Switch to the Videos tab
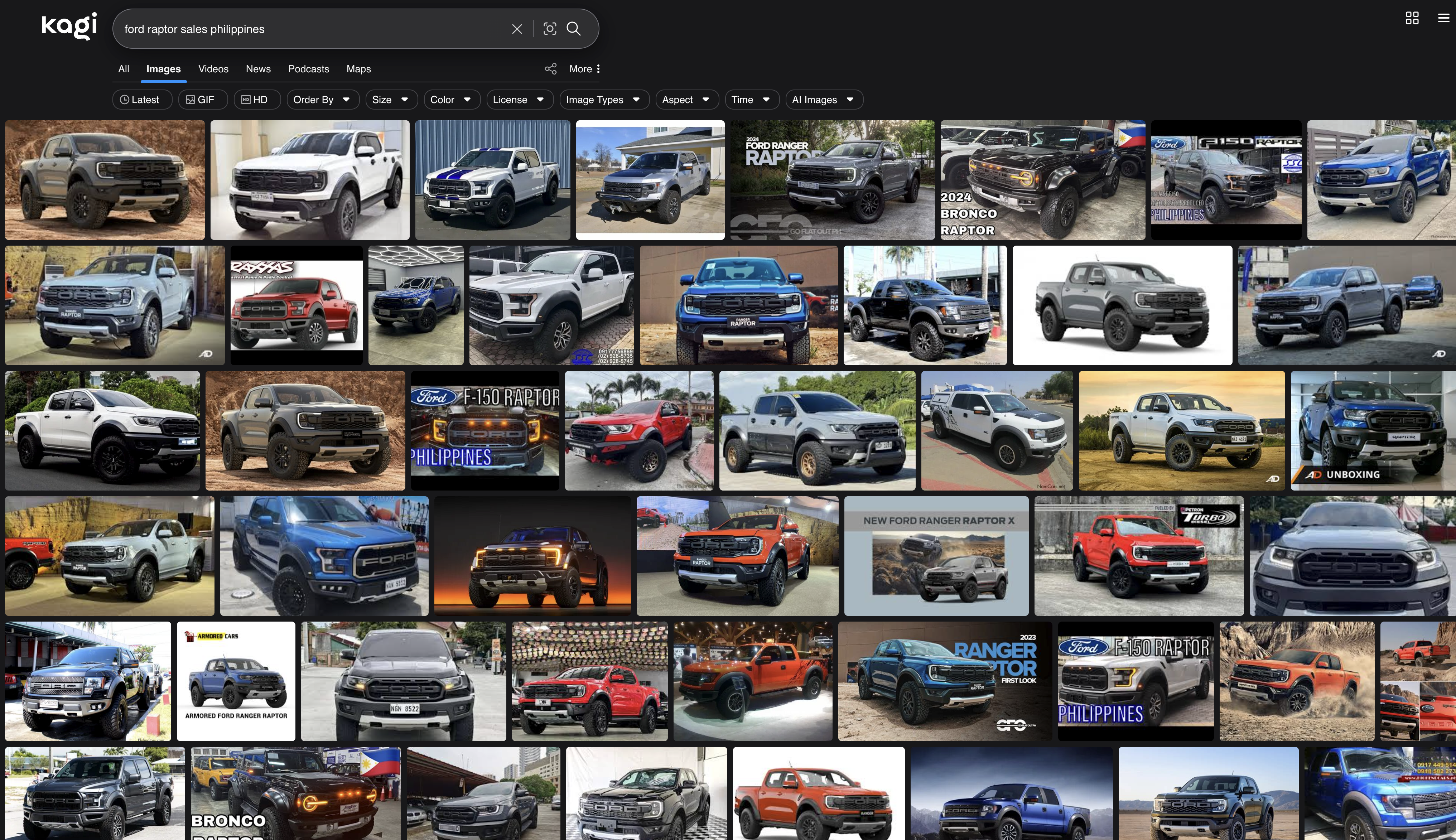The height and width of the screenshot is (840, 1456). tap(213, 69)
